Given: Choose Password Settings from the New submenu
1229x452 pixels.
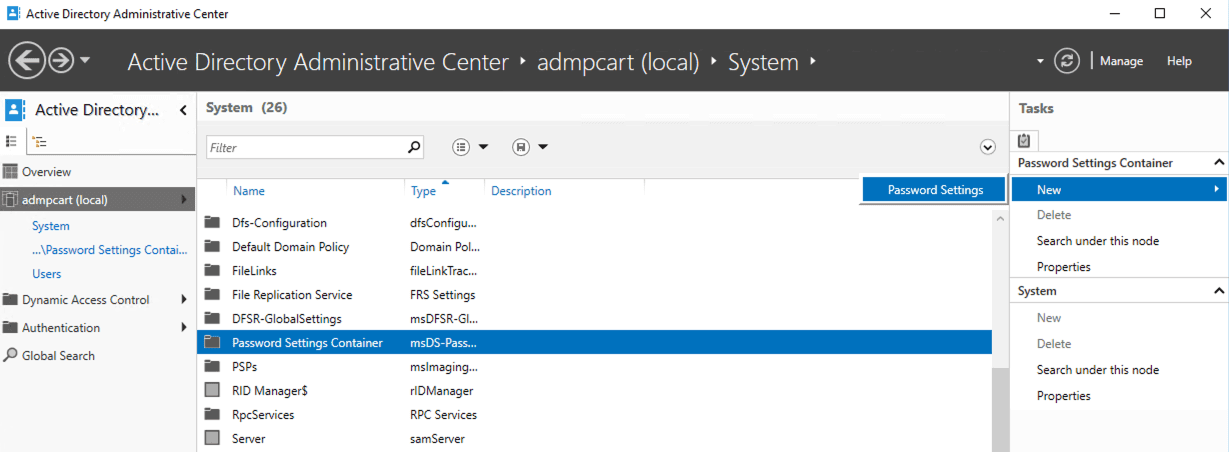Looking at the screenshot, I should (x=933, y=190).
